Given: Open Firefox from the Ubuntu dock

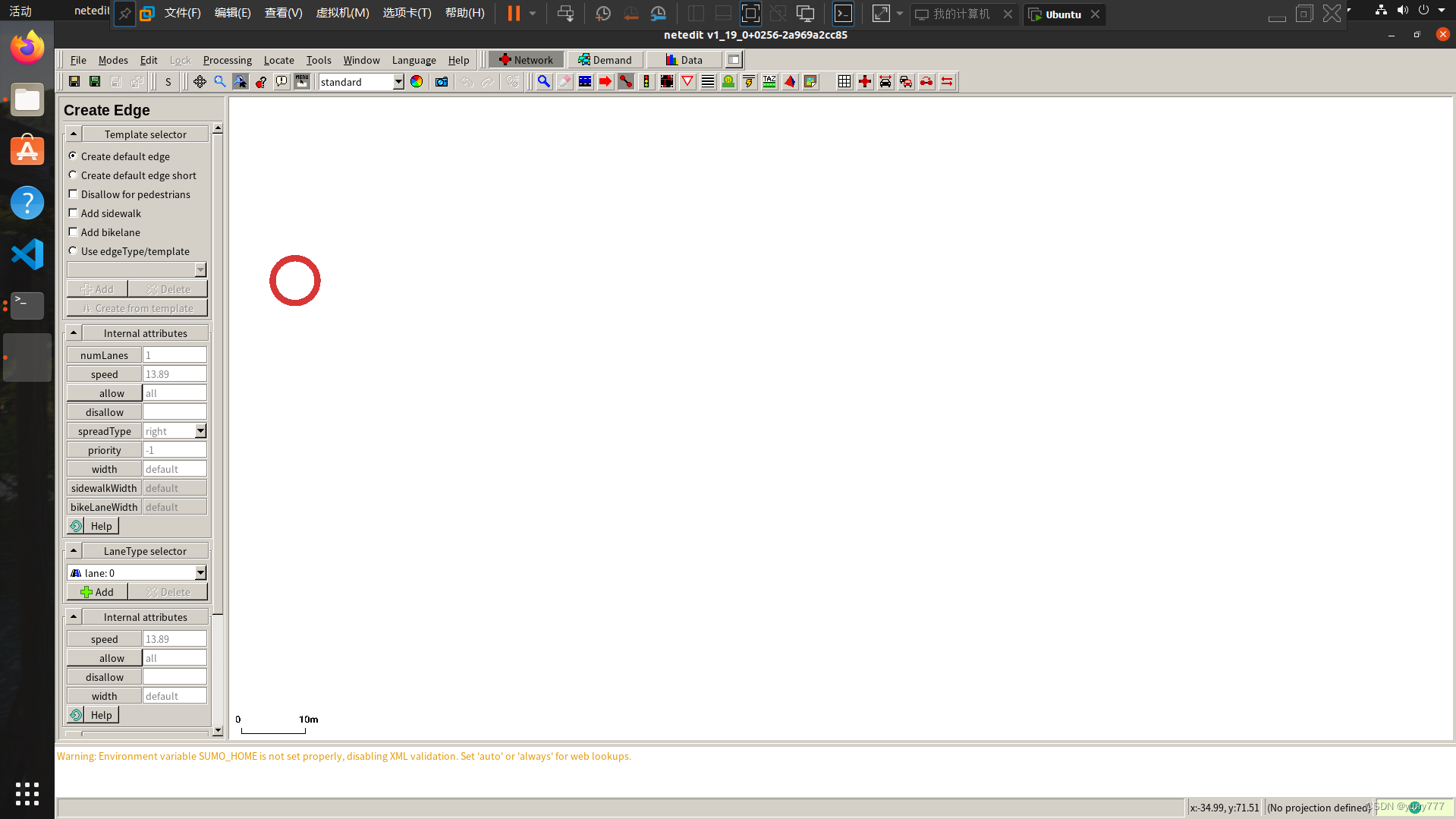Looking at the screenshot, I should (27, 48).
